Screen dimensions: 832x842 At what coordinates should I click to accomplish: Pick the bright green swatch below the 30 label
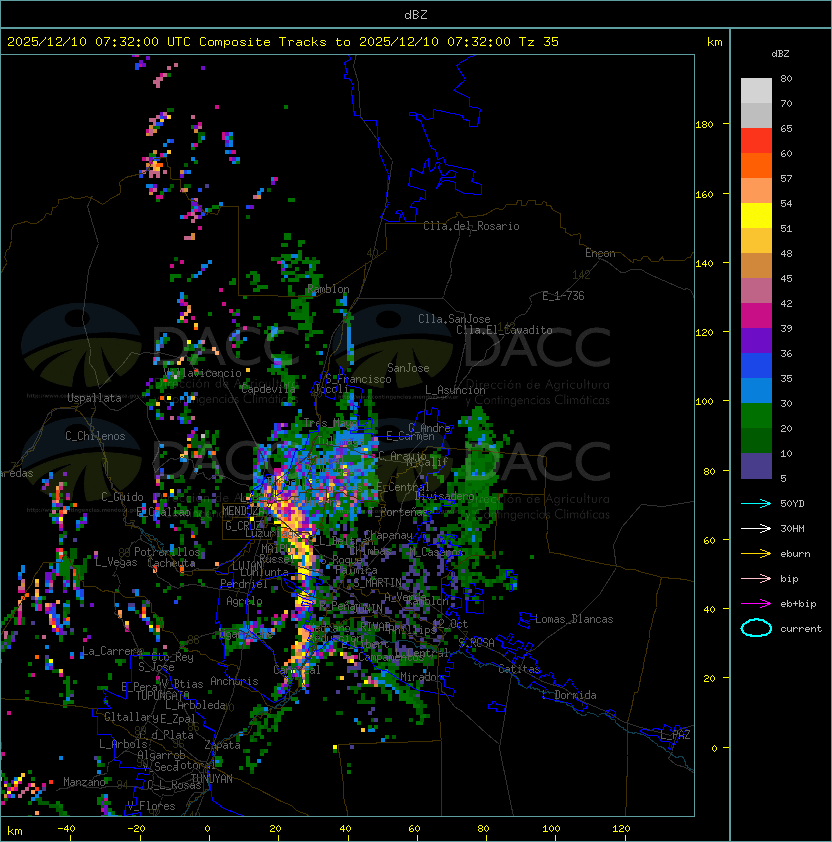coord(756,416)
